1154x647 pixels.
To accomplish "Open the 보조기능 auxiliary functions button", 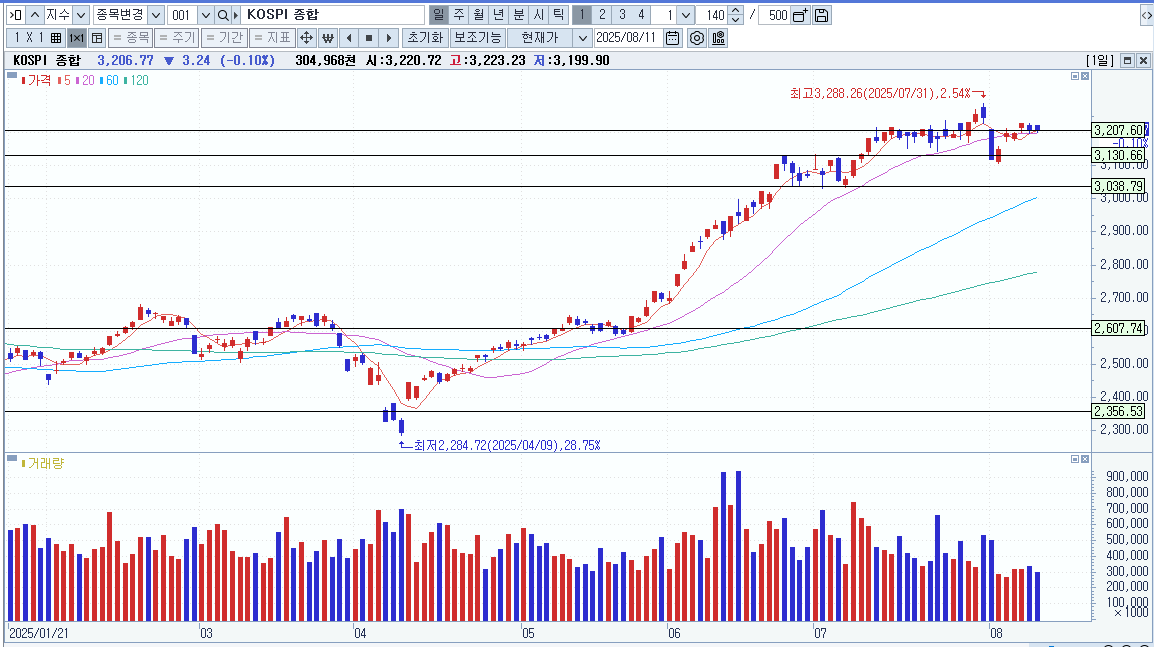I will click(477, 38).
